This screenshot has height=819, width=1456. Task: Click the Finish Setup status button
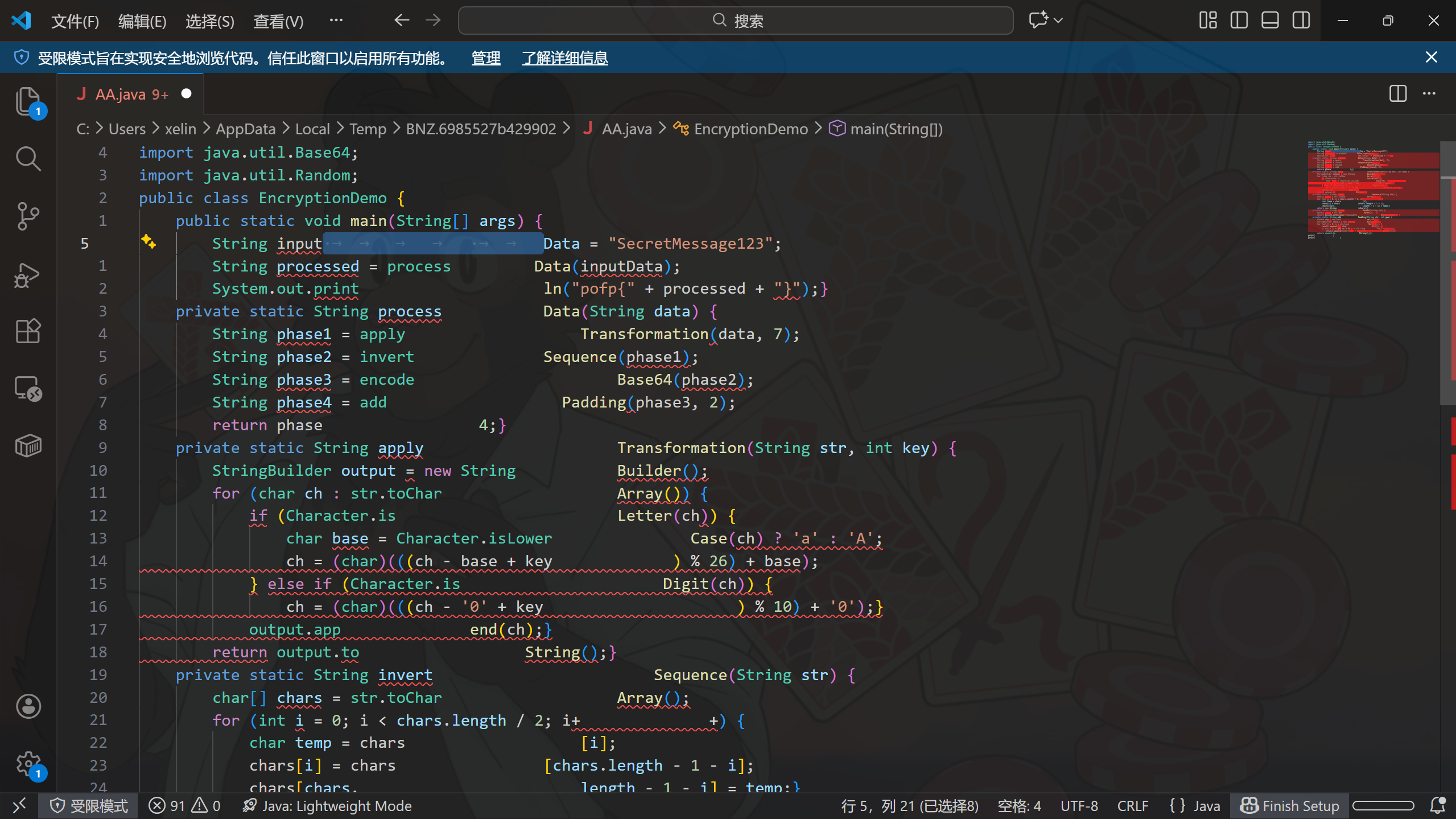pyautogui.click(x=1289, y=805)
